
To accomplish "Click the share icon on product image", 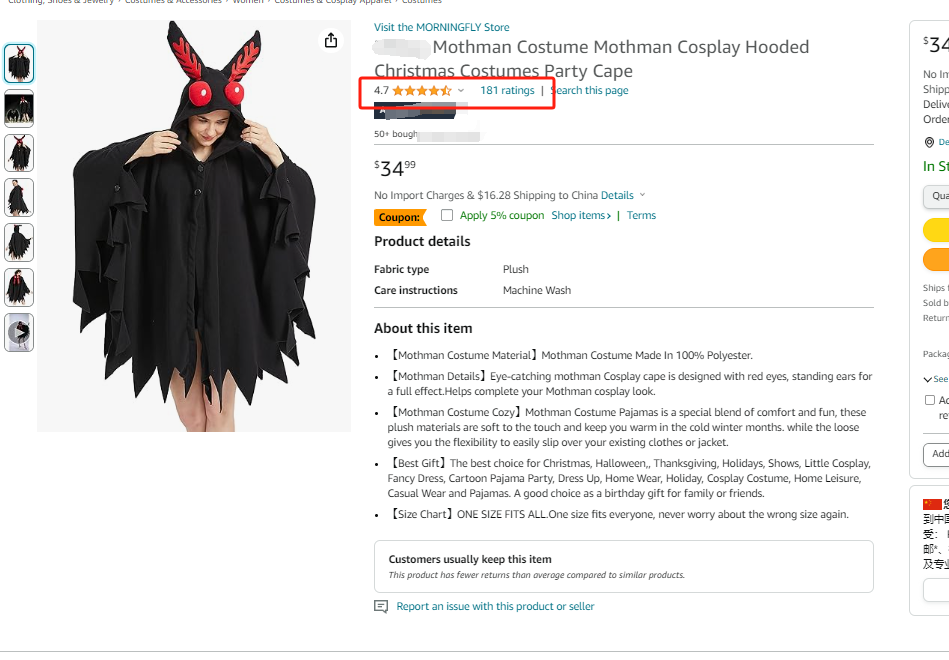I will (x=330, y=41).
